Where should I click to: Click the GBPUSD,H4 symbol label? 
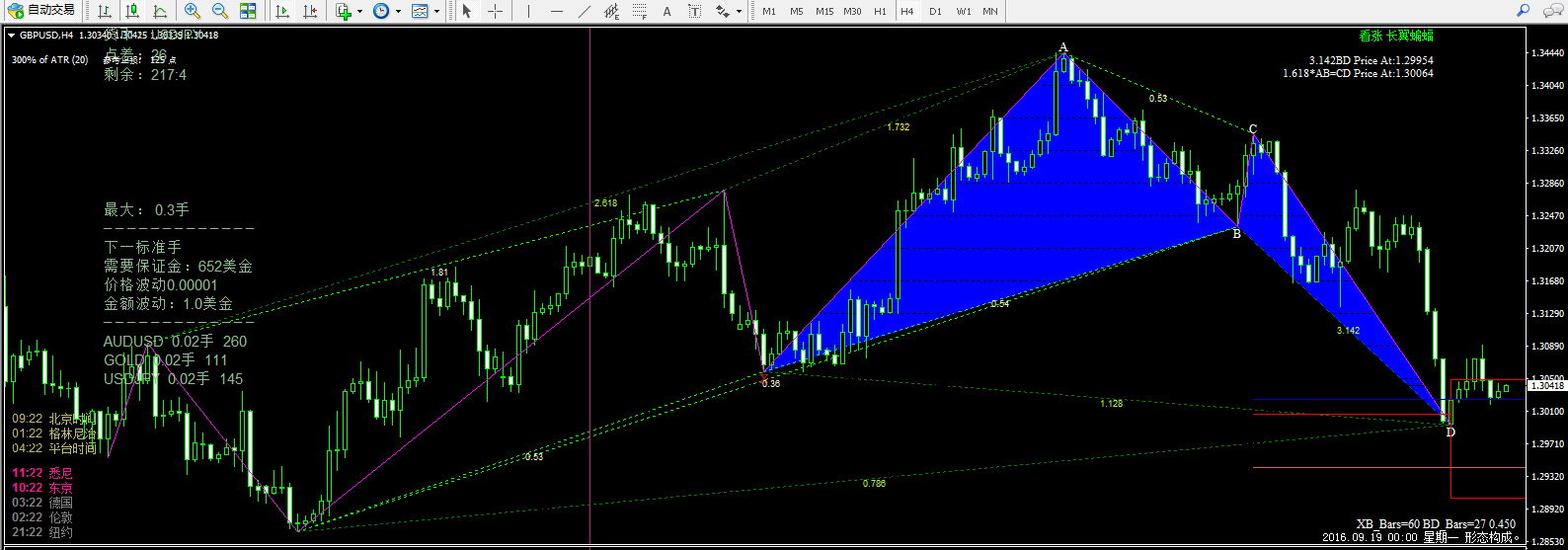pyautogui.click(x=46, y=35)
